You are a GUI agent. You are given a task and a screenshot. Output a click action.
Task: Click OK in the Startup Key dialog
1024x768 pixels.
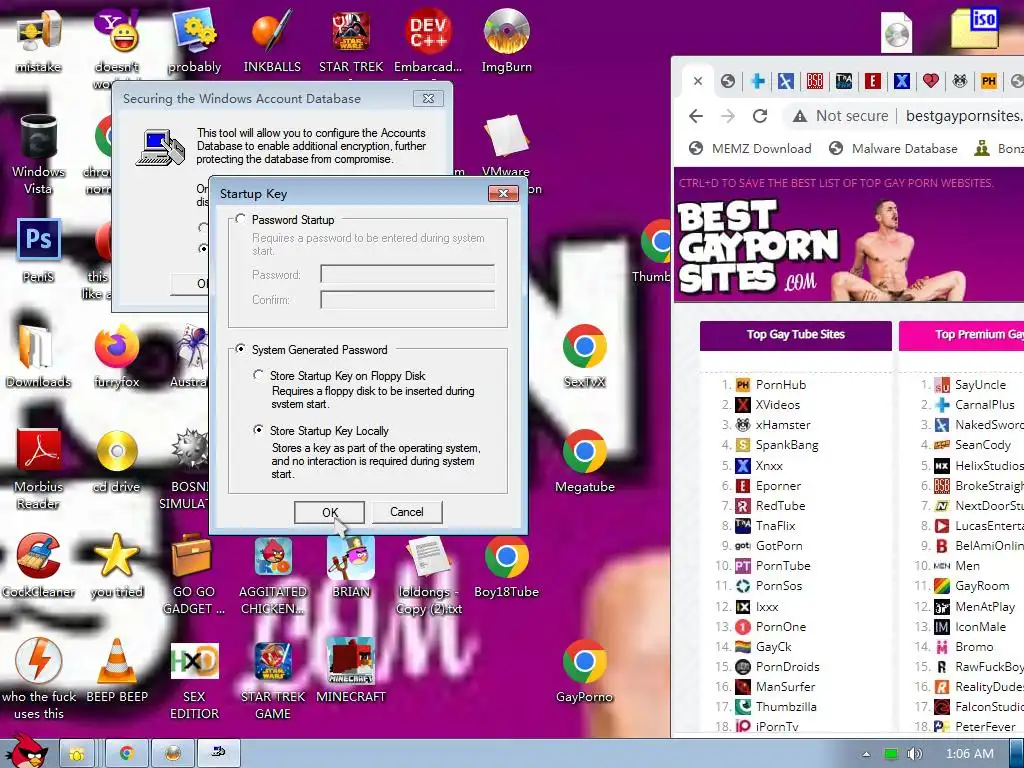pos(329,513)
